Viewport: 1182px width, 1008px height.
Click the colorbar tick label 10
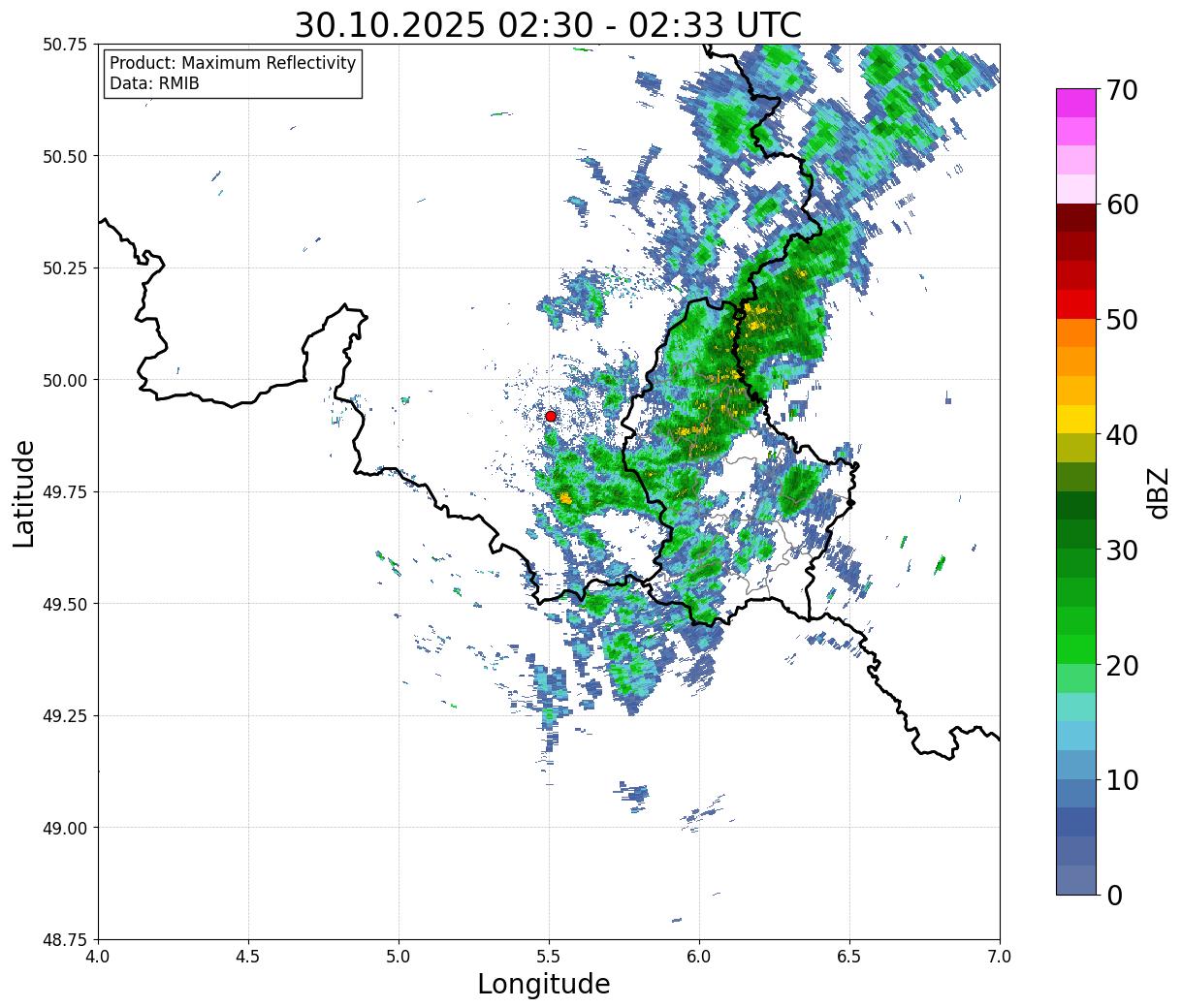(x=1121, y=779)
